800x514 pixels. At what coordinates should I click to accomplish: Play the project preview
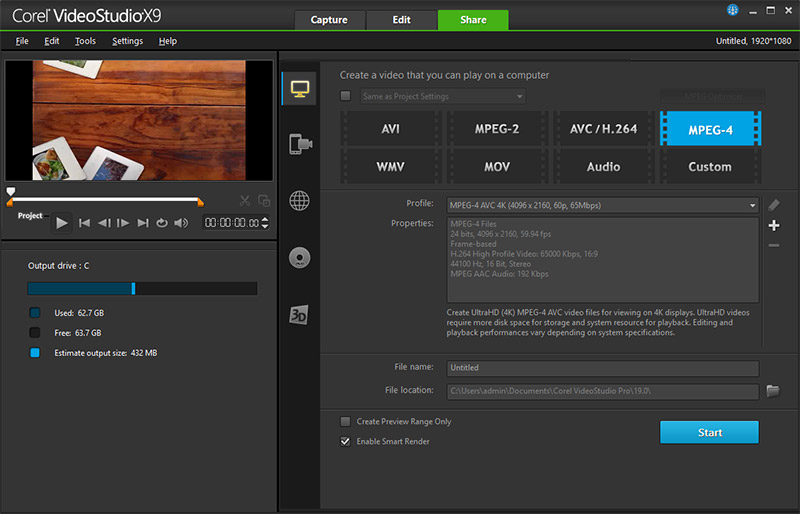pos(62,223)
